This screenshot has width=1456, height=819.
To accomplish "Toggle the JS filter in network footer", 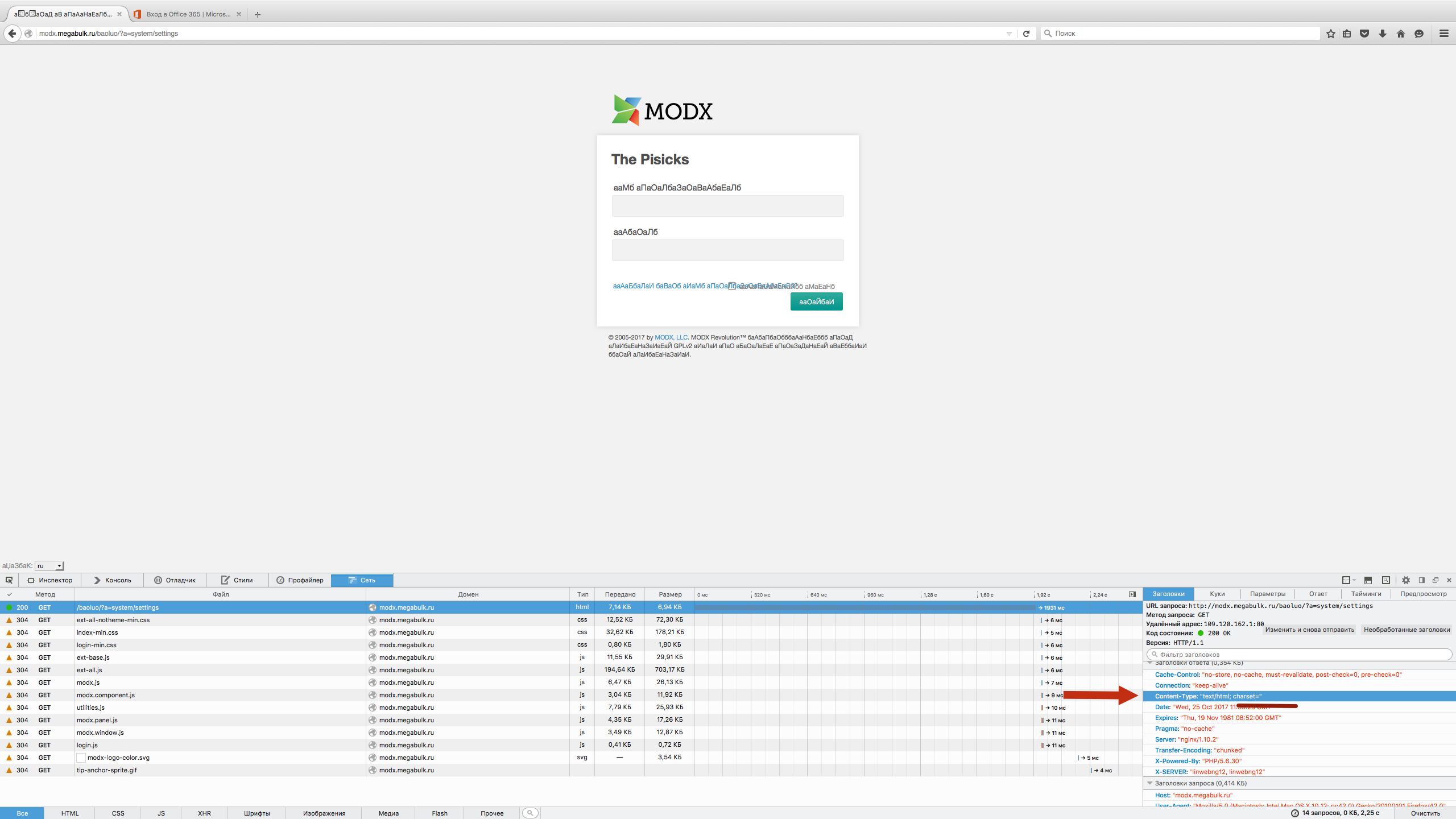I will (161, 813).
